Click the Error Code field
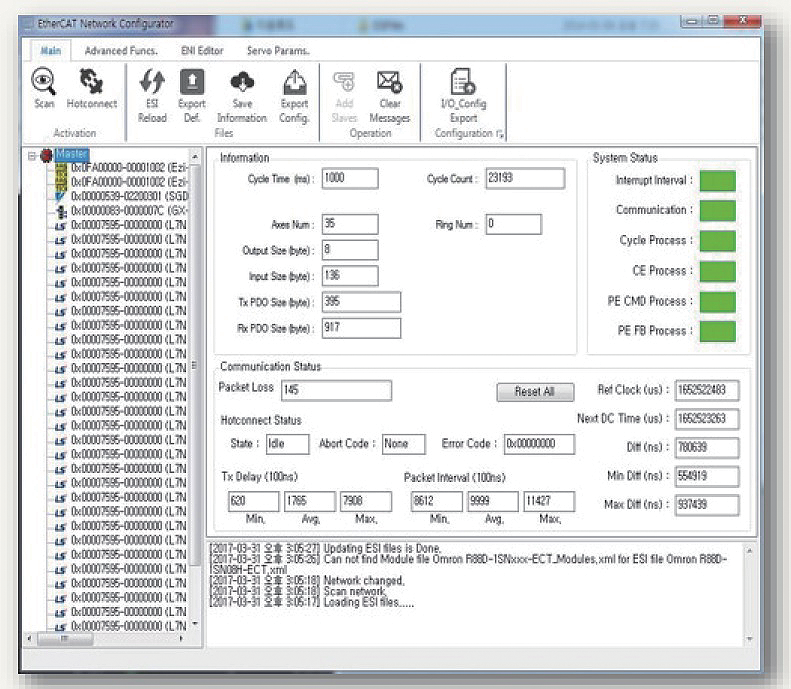Viewport: 791px width, 689px height. tap(539, 444)
